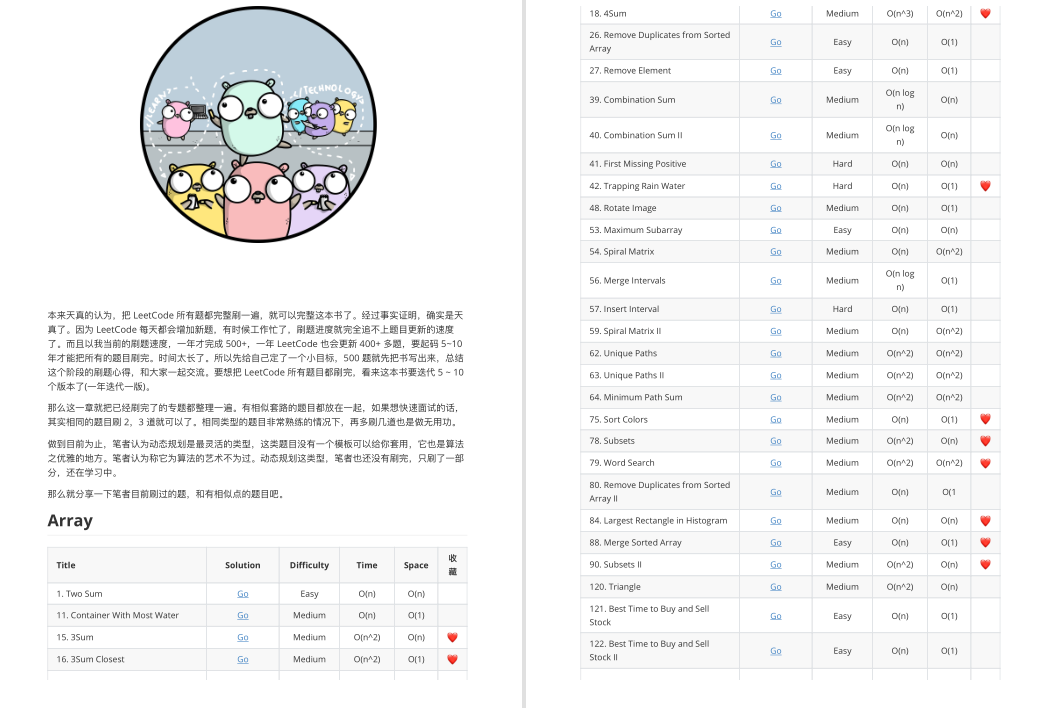Open Go solution for 16. 3Sum Closest
This screenshot has height=708, width=1050.
242,659
